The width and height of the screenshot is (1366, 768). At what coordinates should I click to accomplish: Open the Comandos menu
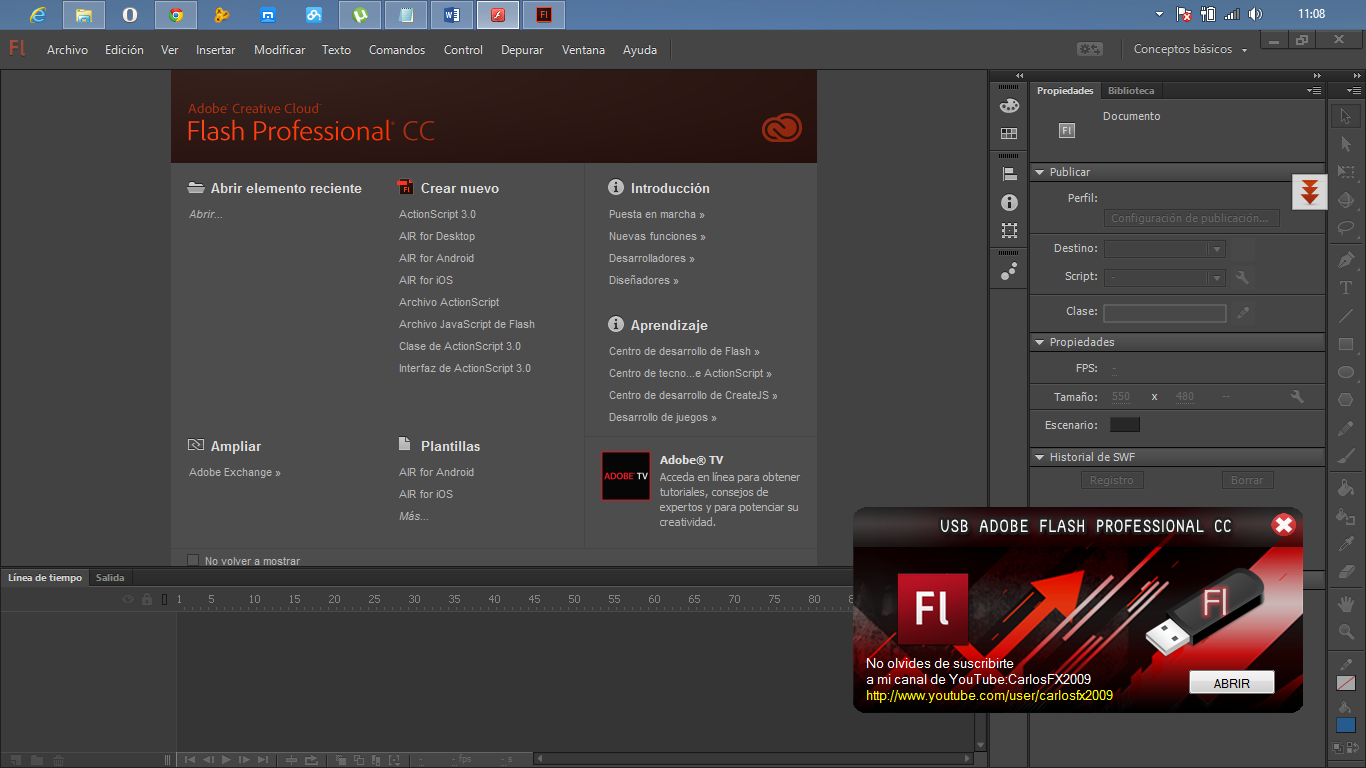[x=397, y=50]
